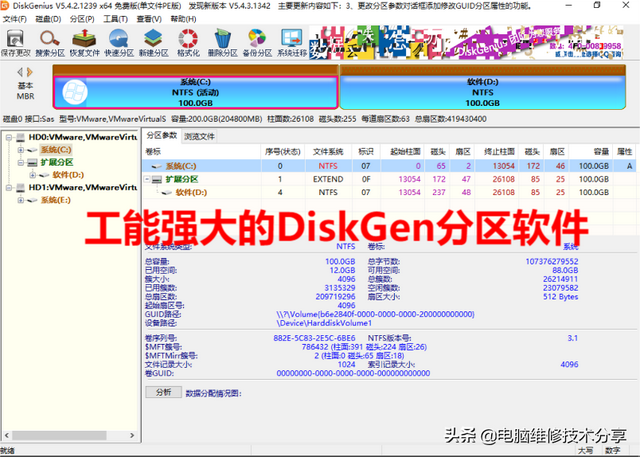
Task: Click the 大写 indicator in status bar
Action: click(x=585, y=450)
